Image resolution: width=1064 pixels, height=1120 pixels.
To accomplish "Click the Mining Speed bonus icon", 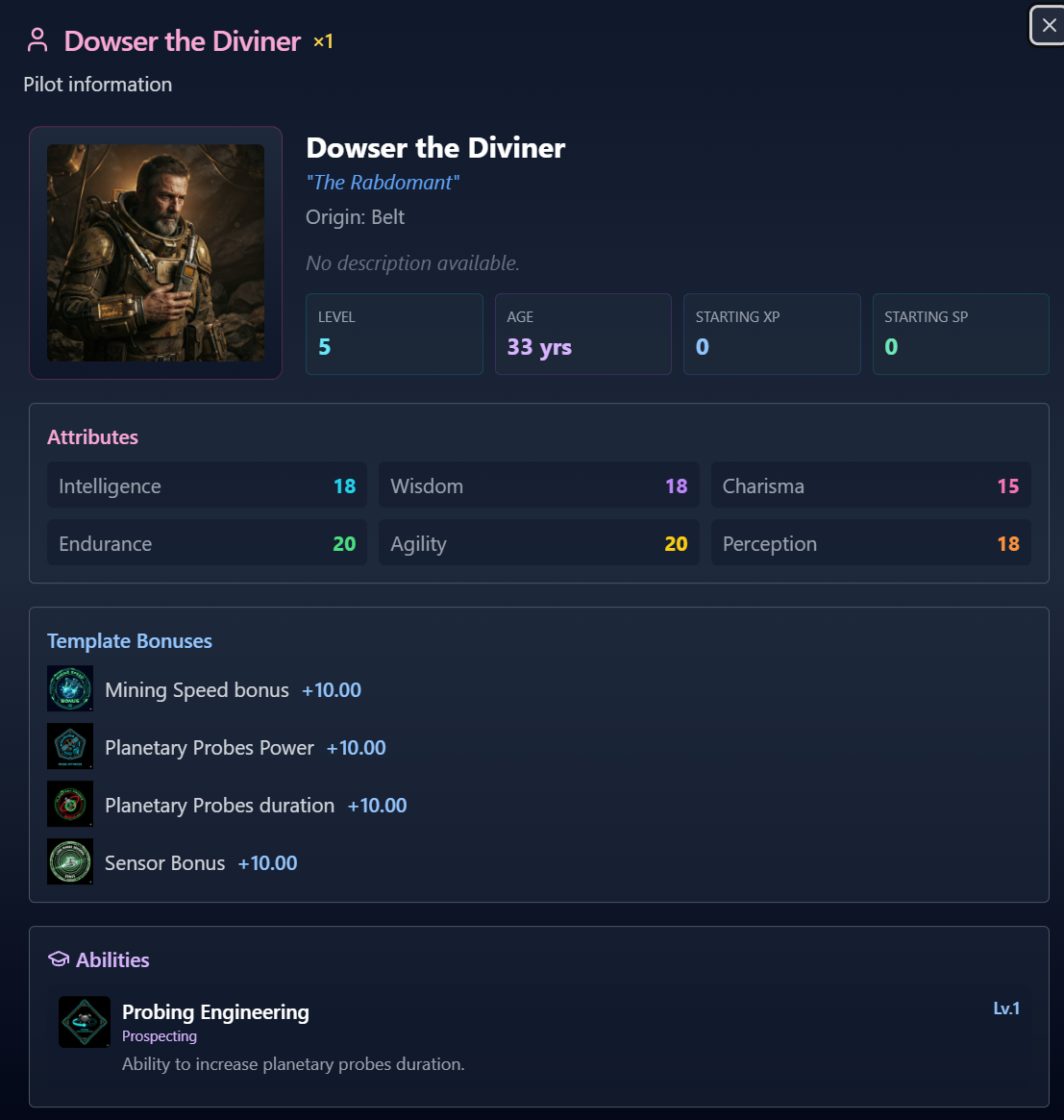I will (x=70, y=688).
